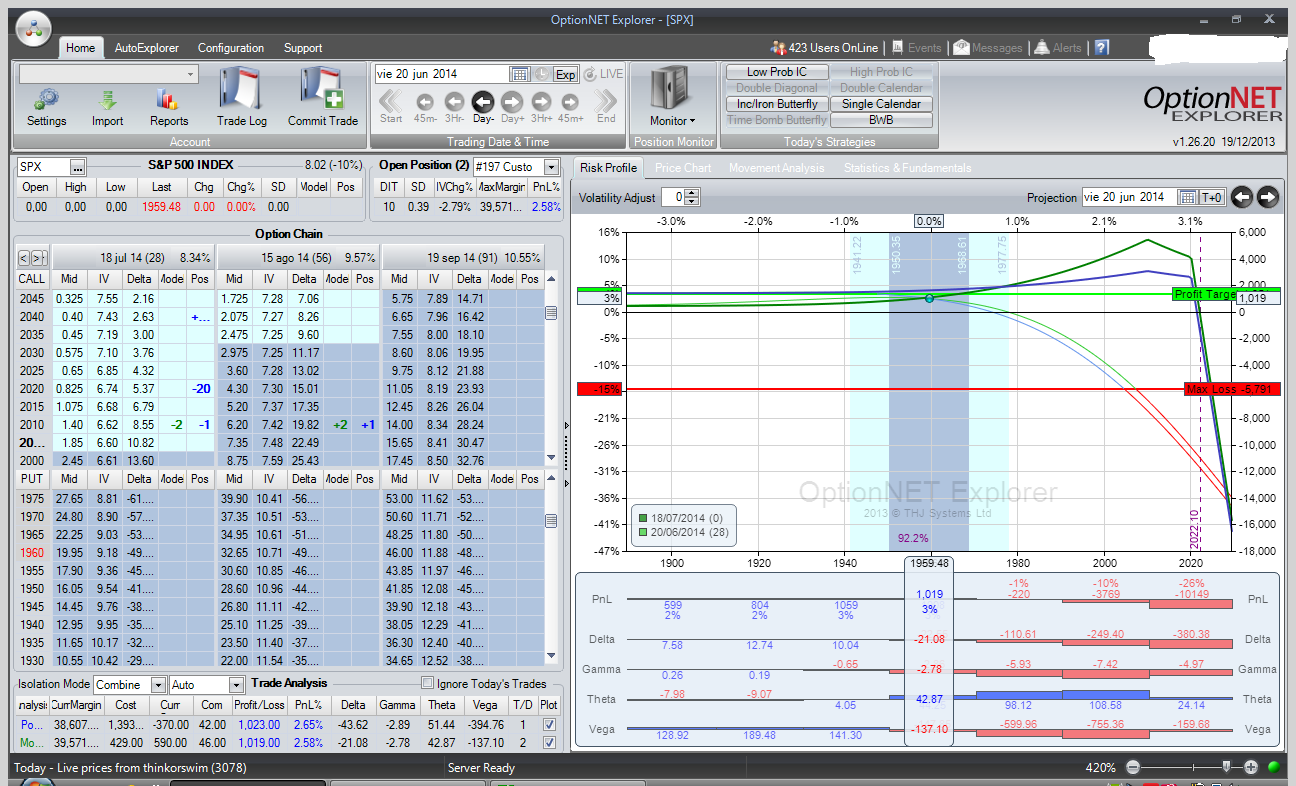Image resolution: width=1296 pixels, height=786 pixels.
Task: Toggle Plot checkbox for second trade row
Action: coord(548,743)
